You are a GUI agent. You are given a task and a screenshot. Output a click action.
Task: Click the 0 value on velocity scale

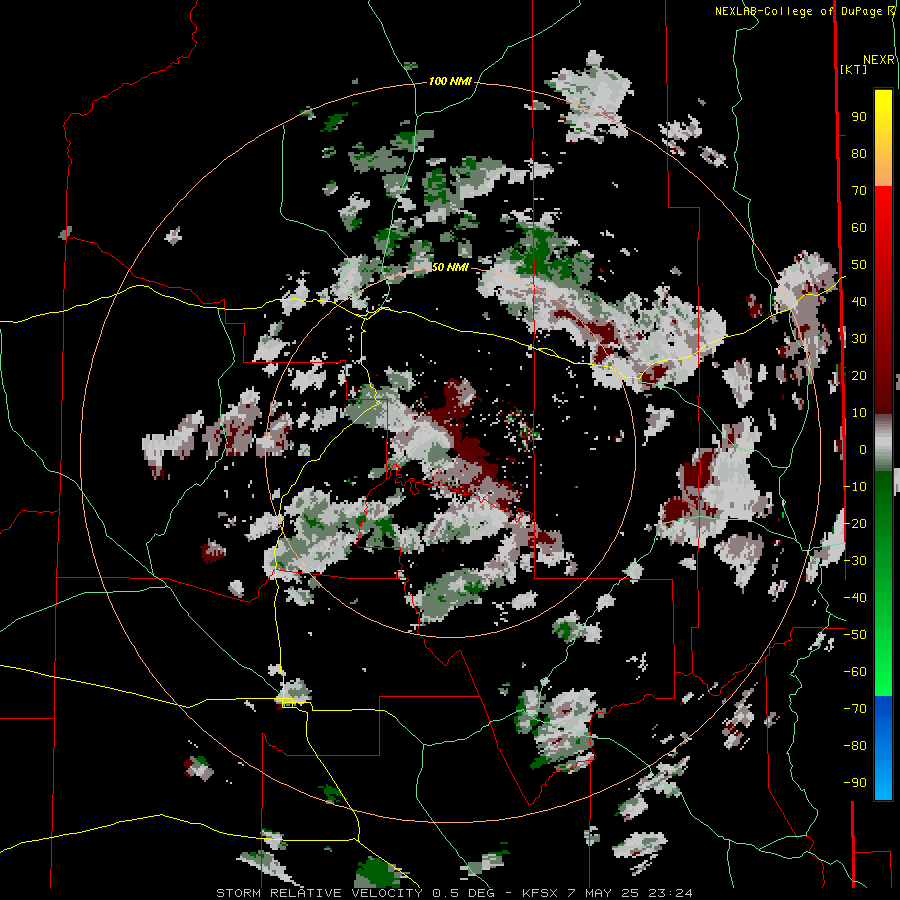click(863, 449)
